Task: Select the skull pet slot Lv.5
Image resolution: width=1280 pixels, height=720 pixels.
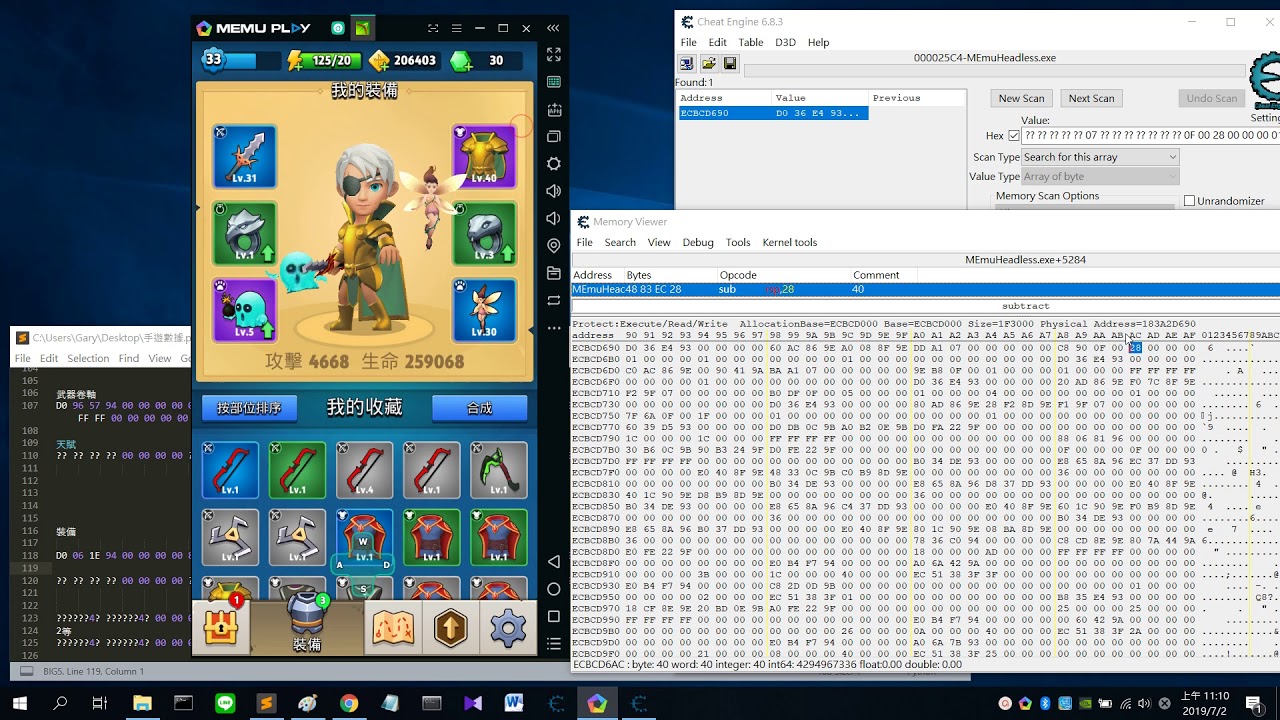Action: (x=244, y=310)
